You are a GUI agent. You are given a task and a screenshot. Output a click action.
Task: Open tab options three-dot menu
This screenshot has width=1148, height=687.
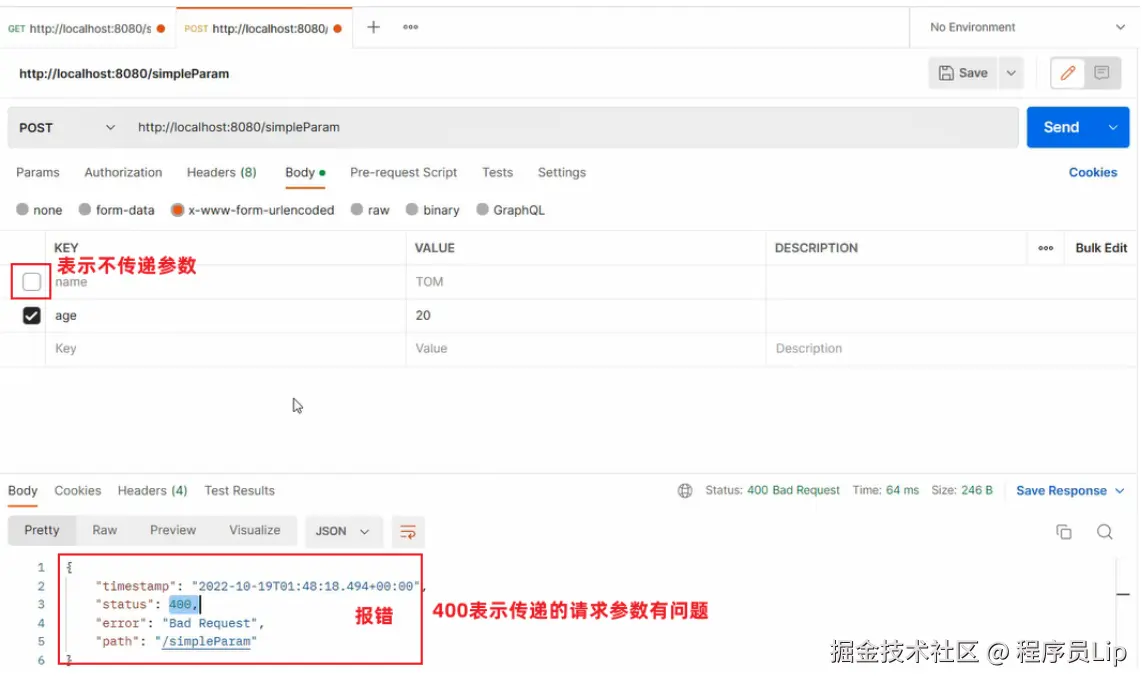pyautogui.click(x=410, y=27)
